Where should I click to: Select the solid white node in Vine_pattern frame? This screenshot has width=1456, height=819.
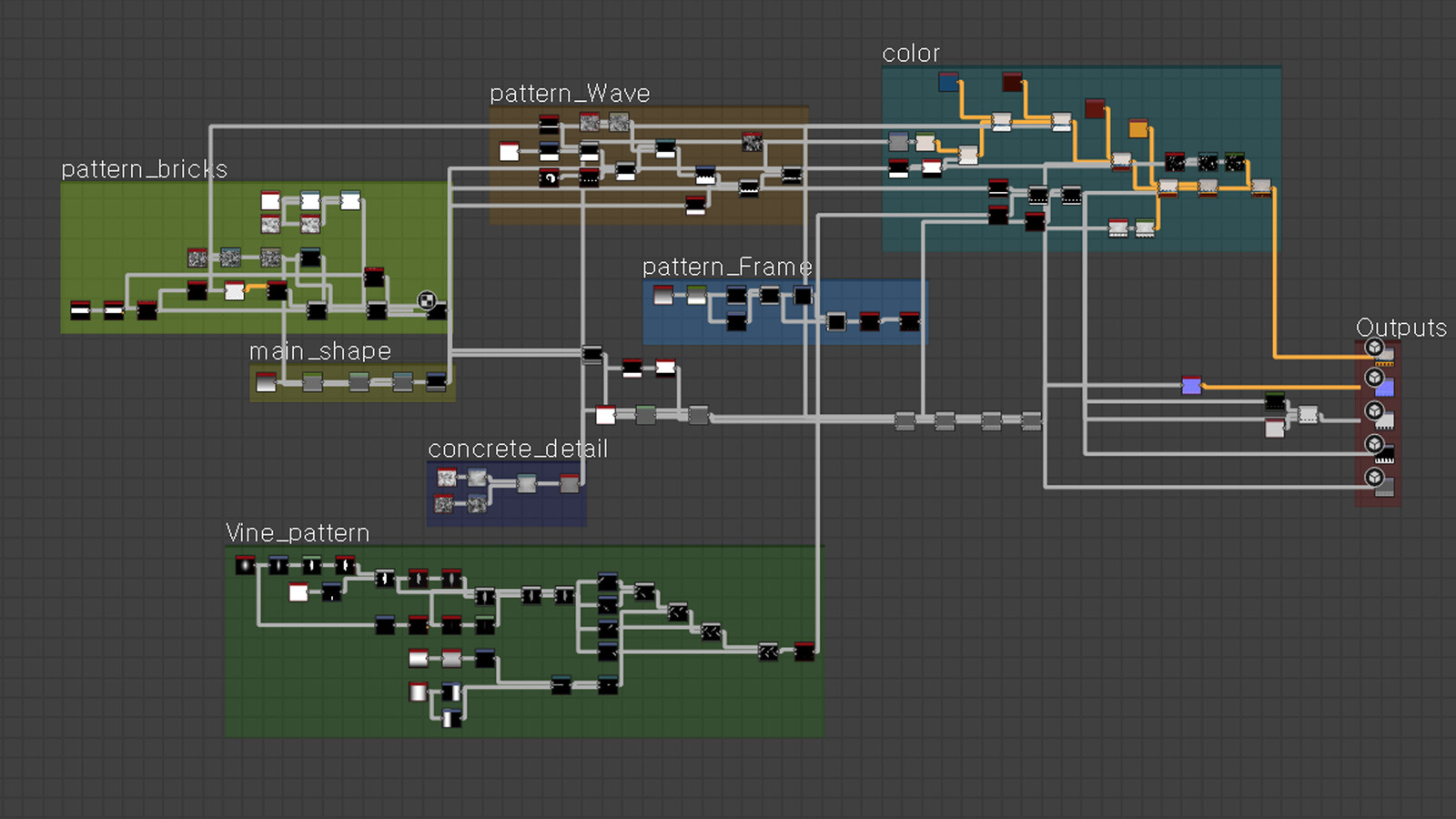(298, 592)
